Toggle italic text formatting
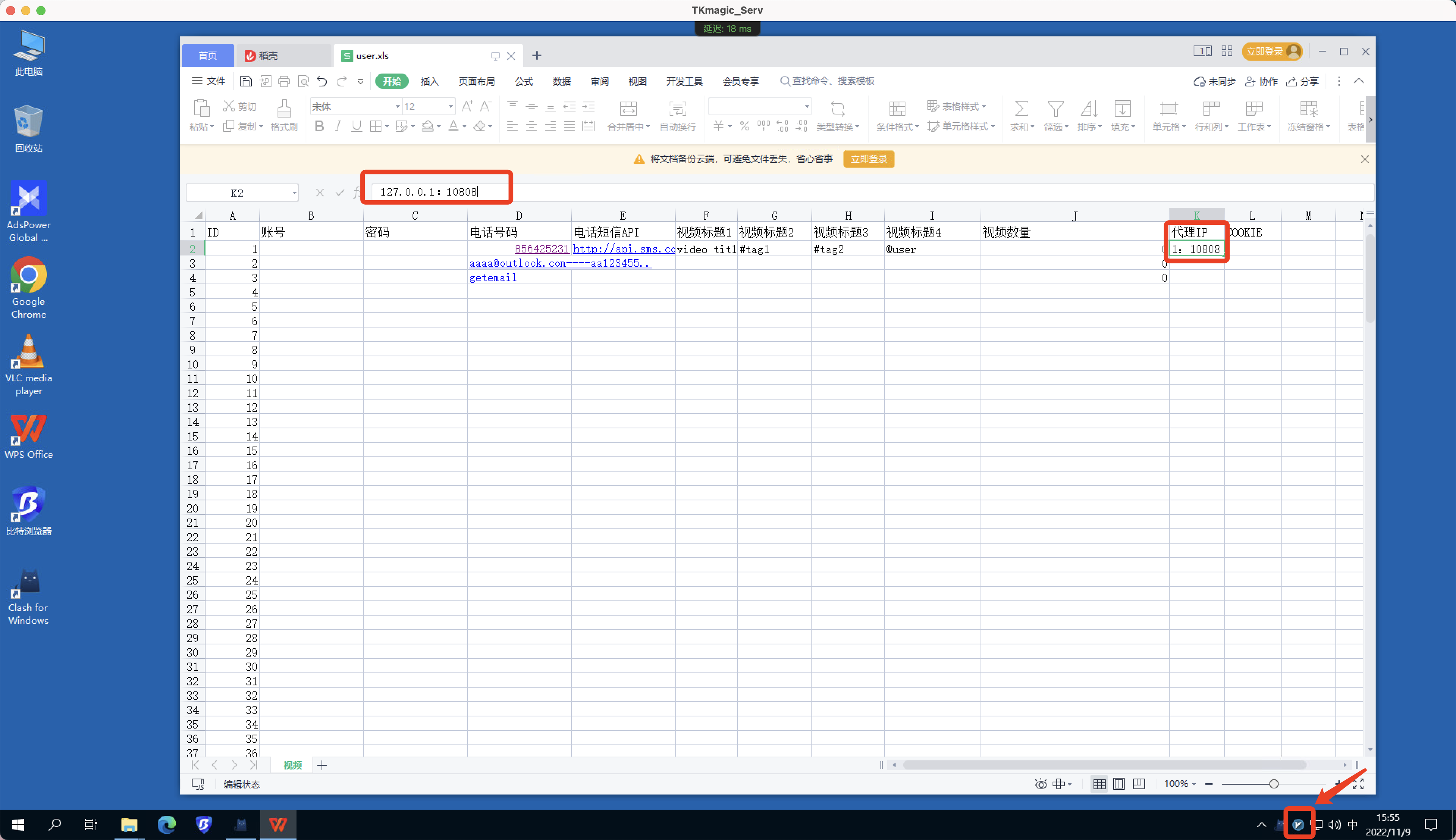This screenshot has height=840, width=1456. point(338,126)
